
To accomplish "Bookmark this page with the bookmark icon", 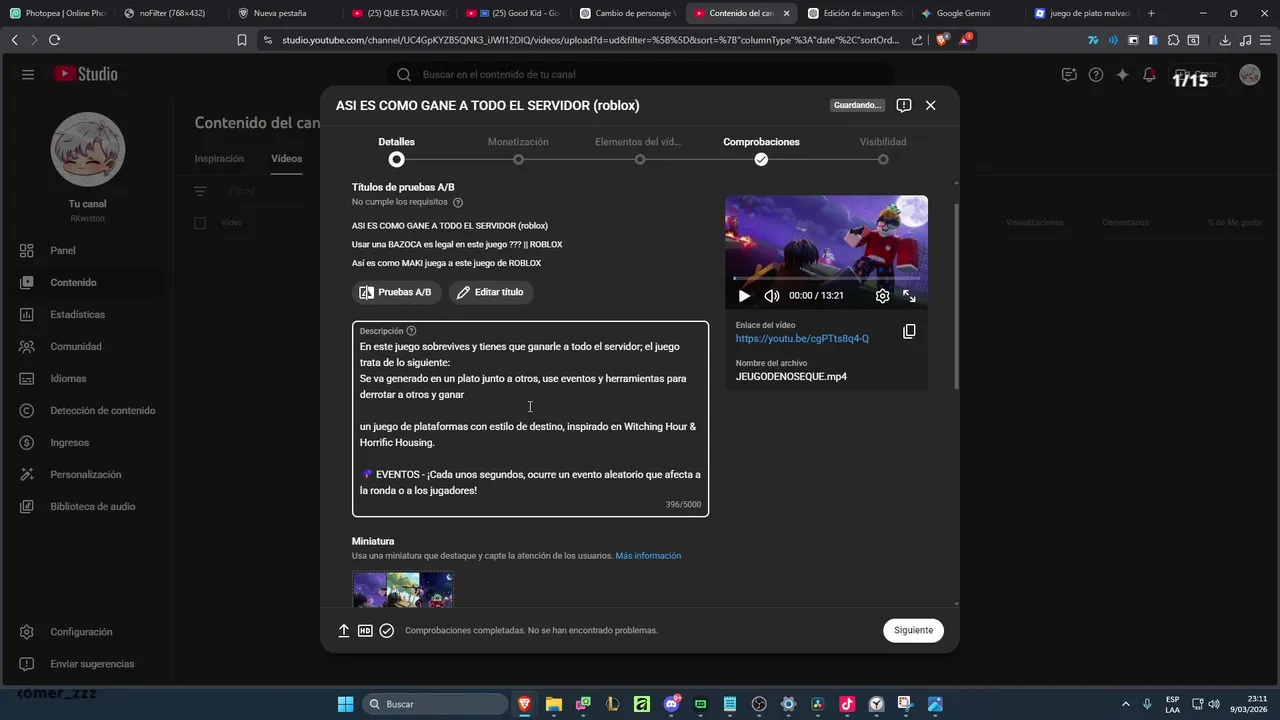I will 242,40.
